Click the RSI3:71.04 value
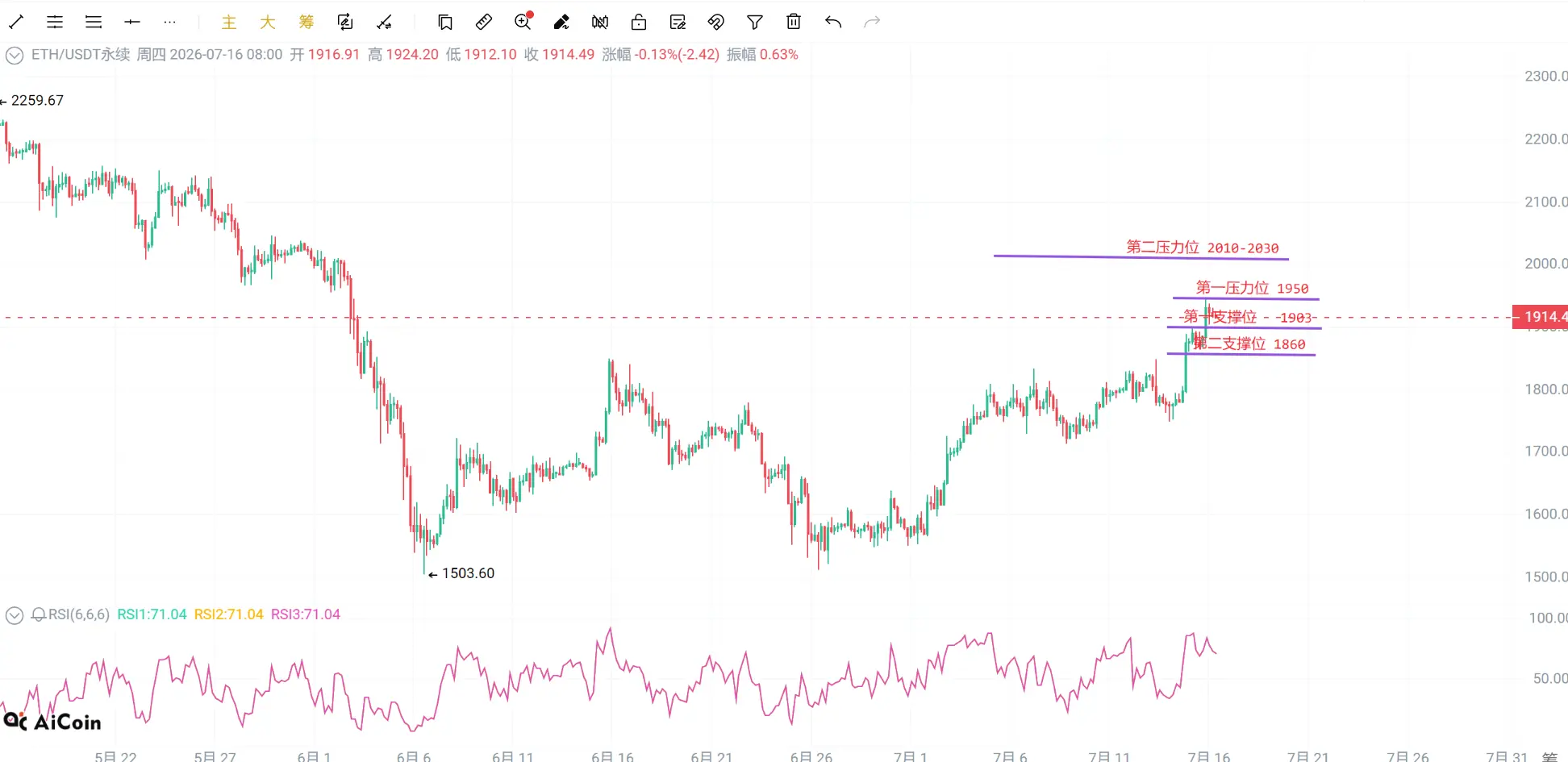Viewport: 1568px width, 762px height. [306, 614]
